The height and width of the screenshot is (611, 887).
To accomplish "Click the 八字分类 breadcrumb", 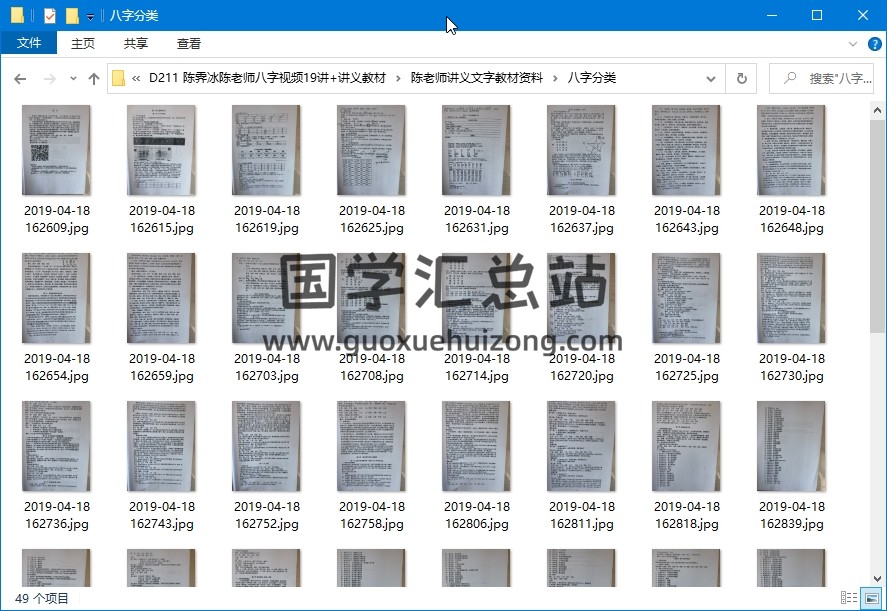I will click(592, 78).
